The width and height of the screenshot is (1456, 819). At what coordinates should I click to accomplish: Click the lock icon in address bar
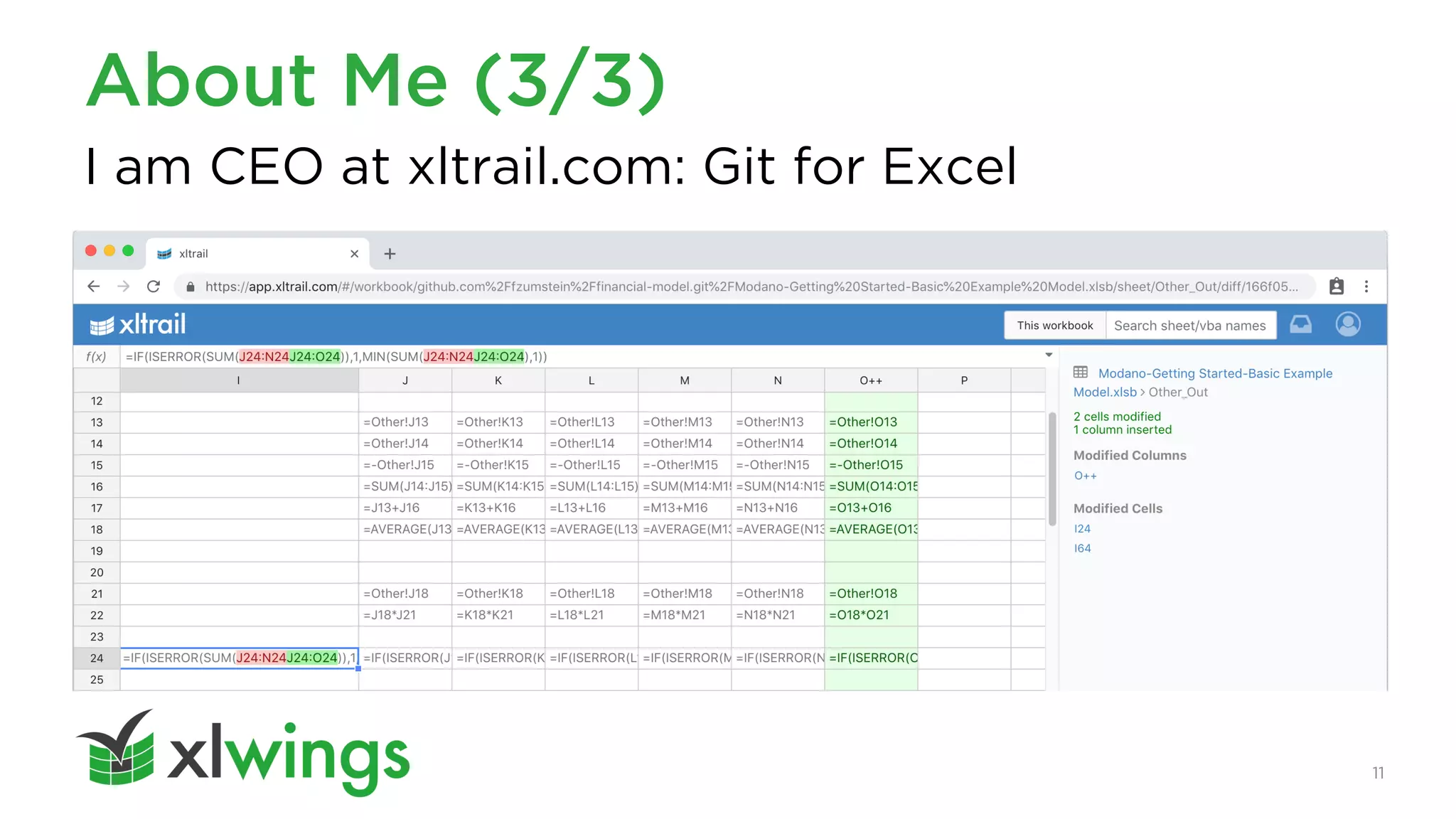tap(190, 287)
